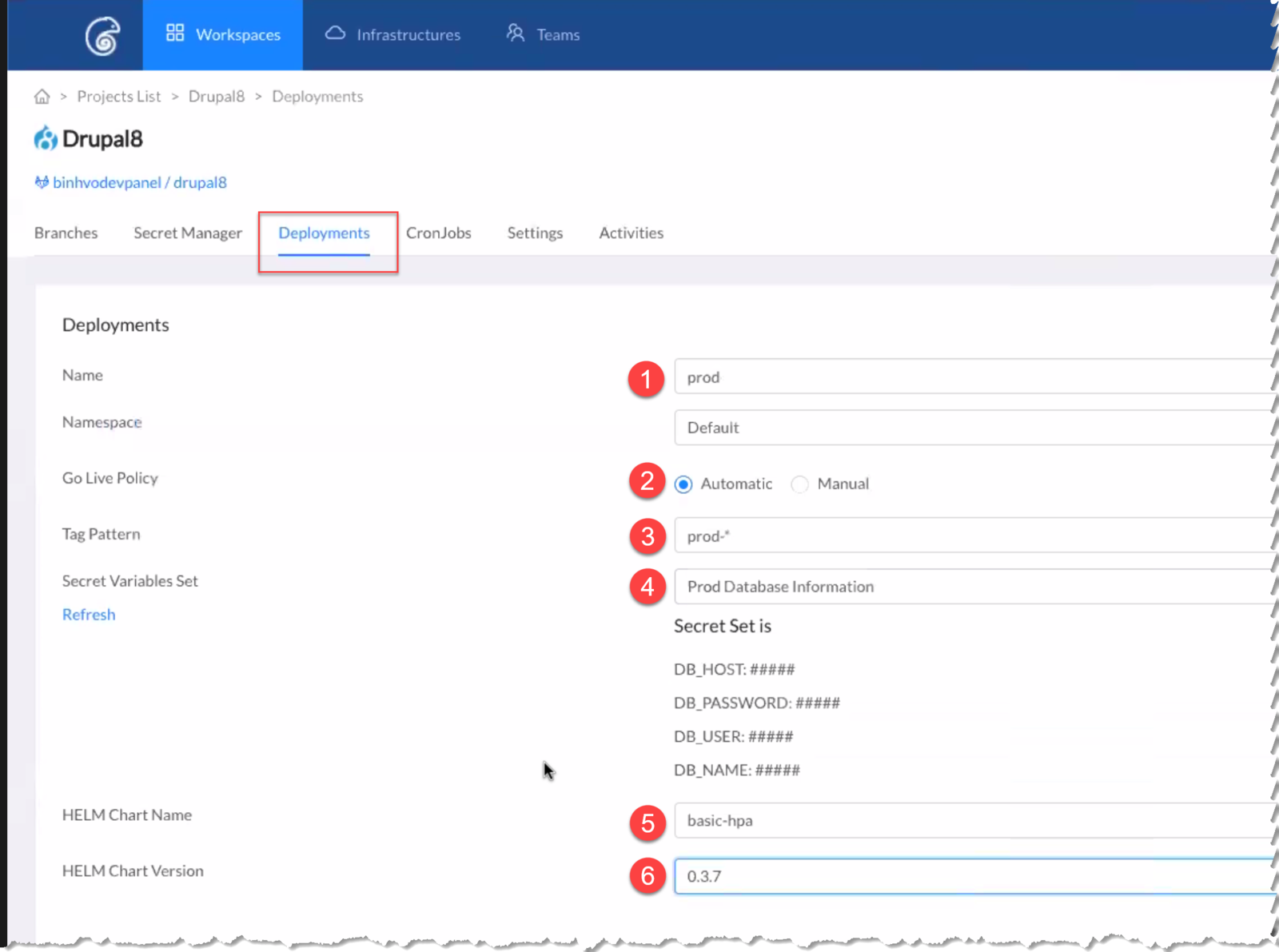Click the Teams people icon
The image size is (1279, 952).
[516, 34]
